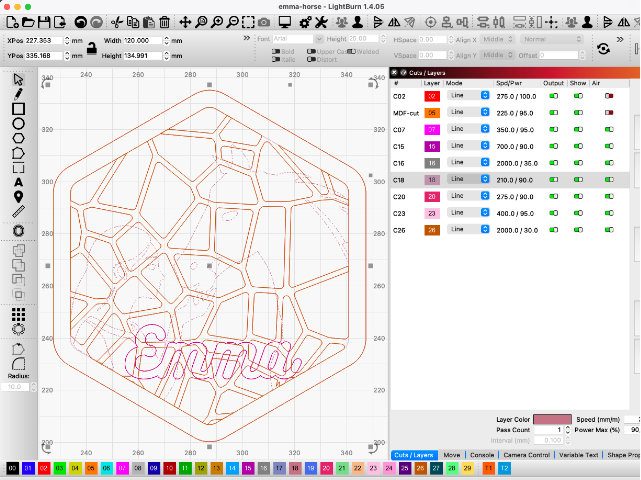The height and width of the screenshot is (480, 641).
Task: Open Mode dropdown for layer C18
Action: (468, 179)
